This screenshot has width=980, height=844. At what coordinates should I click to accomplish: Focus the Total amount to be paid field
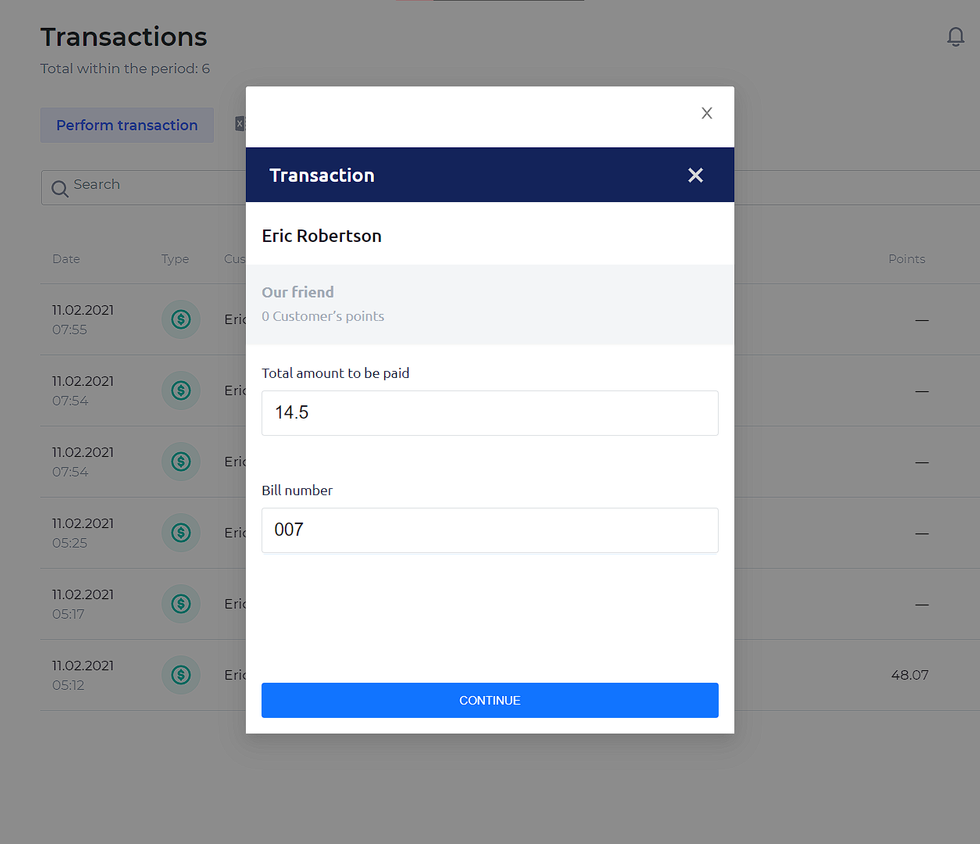tap(489, 413)
